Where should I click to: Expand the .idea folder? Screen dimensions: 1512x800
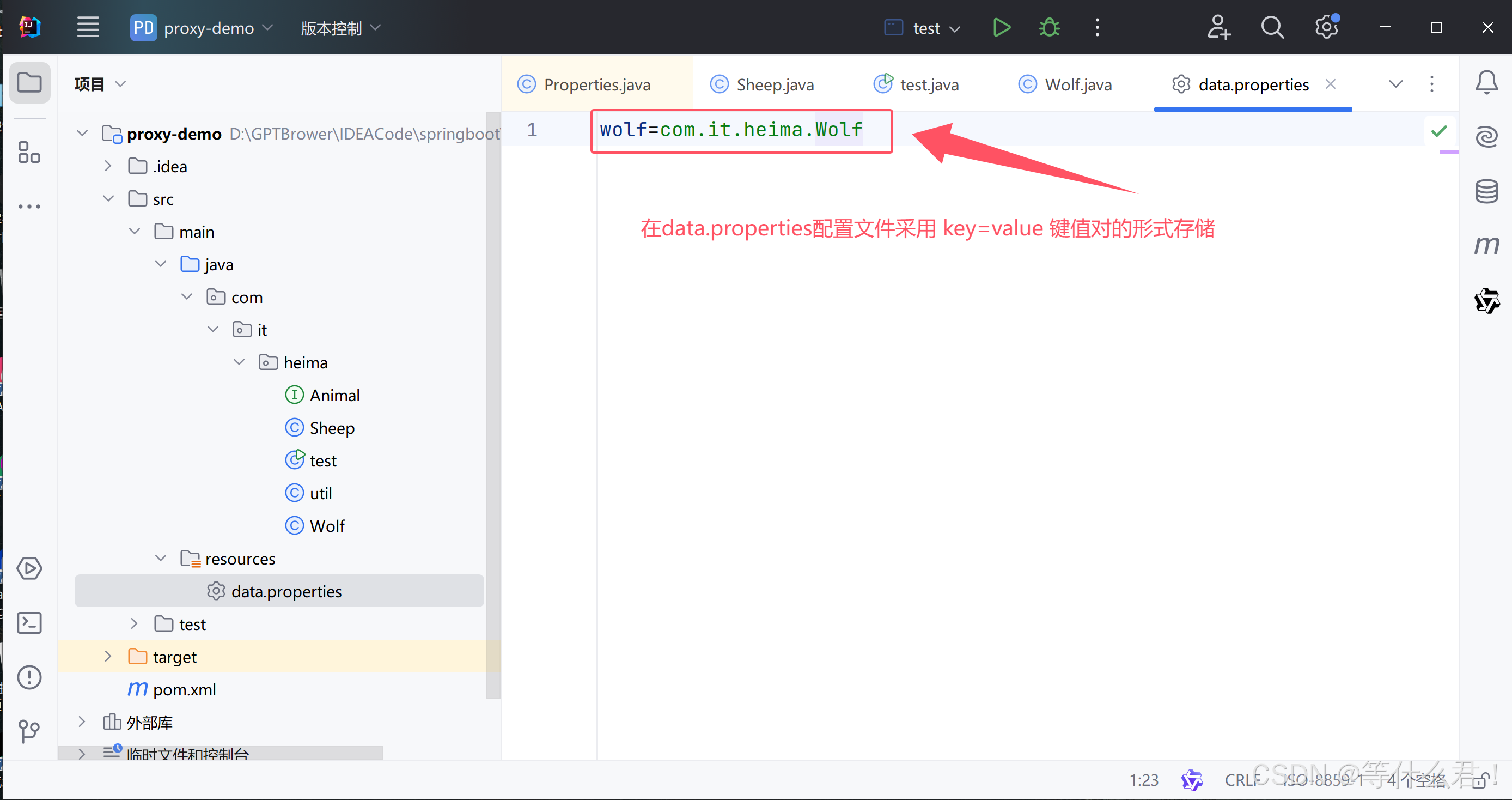[x=108, y=166]
